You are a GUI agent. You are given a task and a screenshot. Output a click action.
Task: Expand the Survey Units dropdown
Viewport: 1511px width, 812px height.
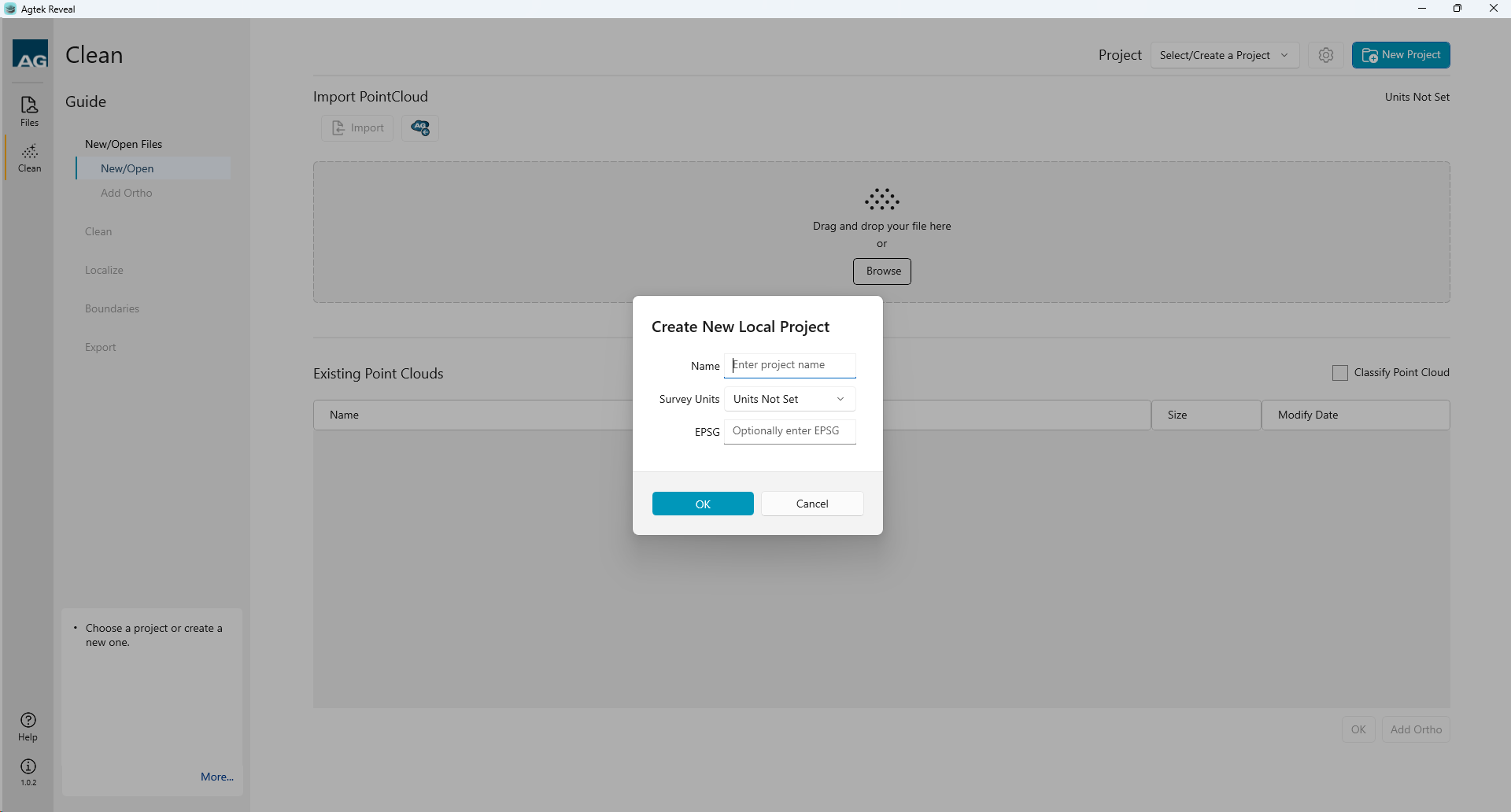(x=789, y=400)
